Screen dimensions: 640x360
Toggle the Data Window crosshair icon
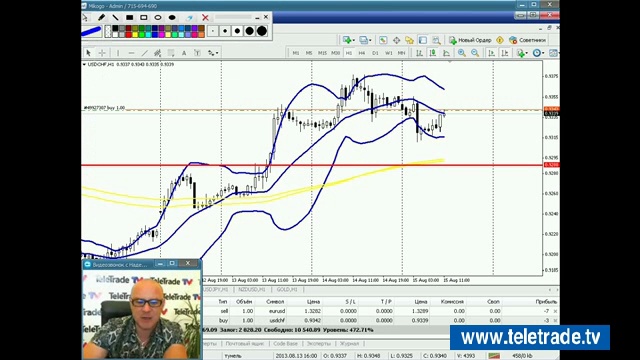coord(396,40)
